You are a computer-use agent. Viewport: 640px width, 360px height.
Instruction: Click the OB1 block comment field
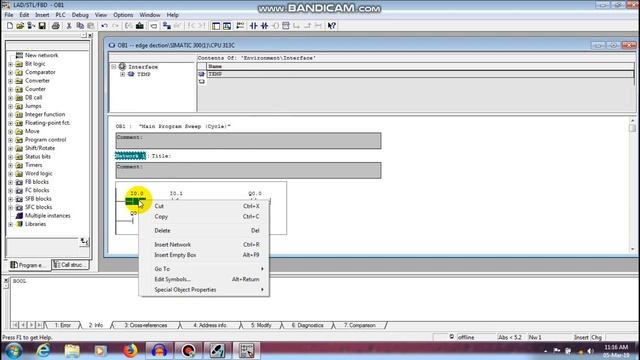[x=248, y=141]
